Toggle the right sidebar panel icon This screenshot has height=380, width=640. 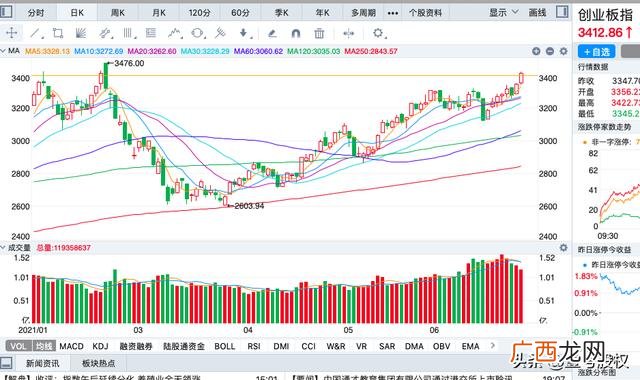pos(562,11)
